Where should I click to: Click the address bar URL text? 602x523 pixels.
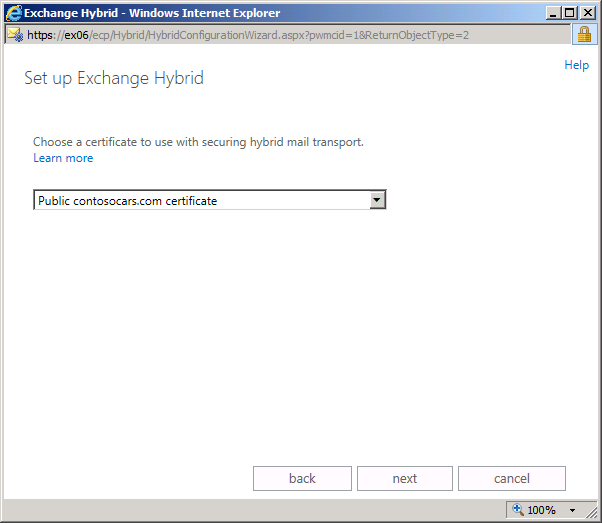(x=248, y=35)
